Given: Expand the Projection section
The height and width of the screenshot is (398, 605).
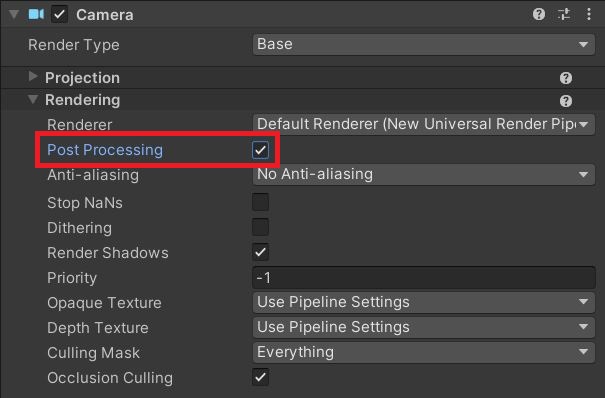Looking at the screenshot, I should click(x=33, y=76).
